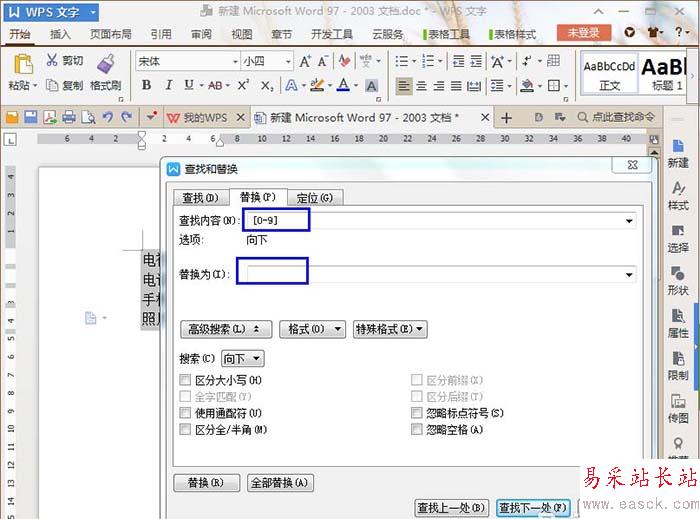
Task: Click the Undo arrow in quick toolbar
Action: point(107,117)
